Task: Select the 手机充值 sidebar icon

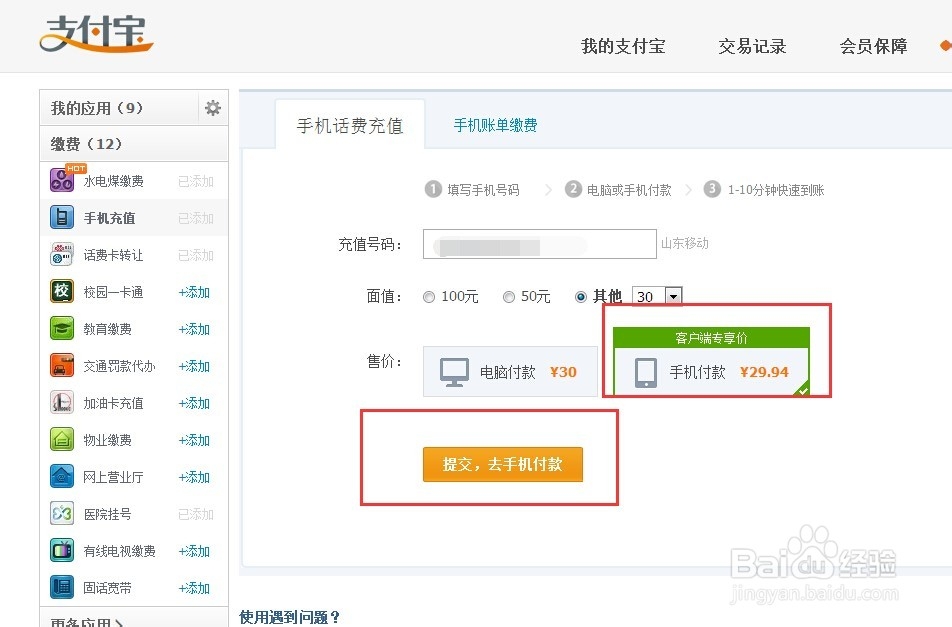Action: [62, 217]
